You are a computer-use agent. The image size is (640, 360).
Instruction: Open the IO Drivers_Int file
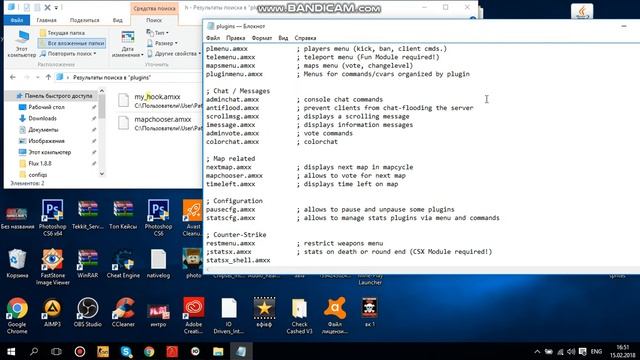point(229,315)
